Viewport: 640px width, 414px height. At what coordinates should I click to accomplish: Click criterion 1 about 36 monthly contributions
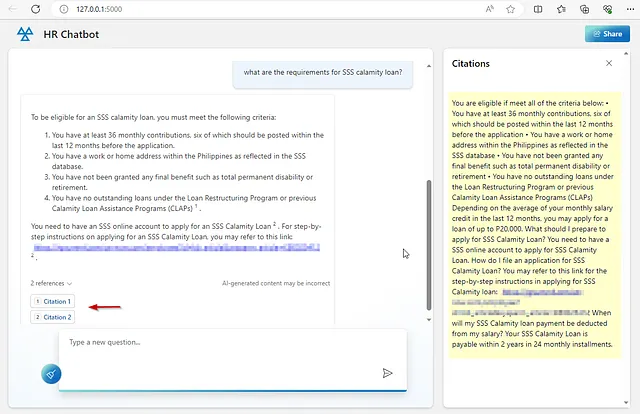188,140
